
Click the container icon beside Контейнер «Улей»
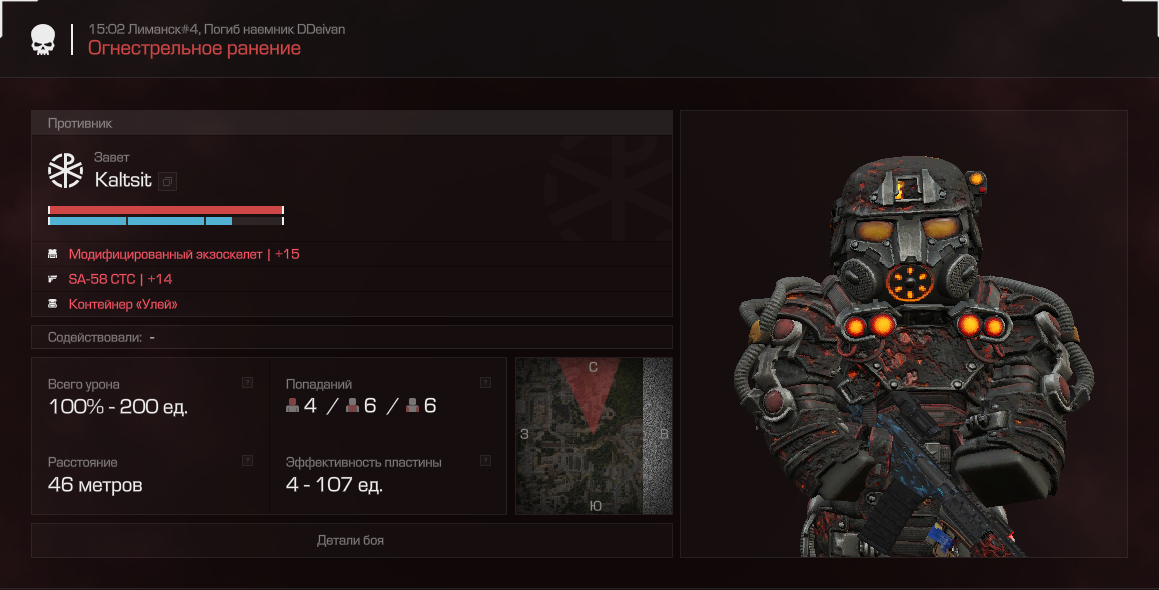[52, 304]
